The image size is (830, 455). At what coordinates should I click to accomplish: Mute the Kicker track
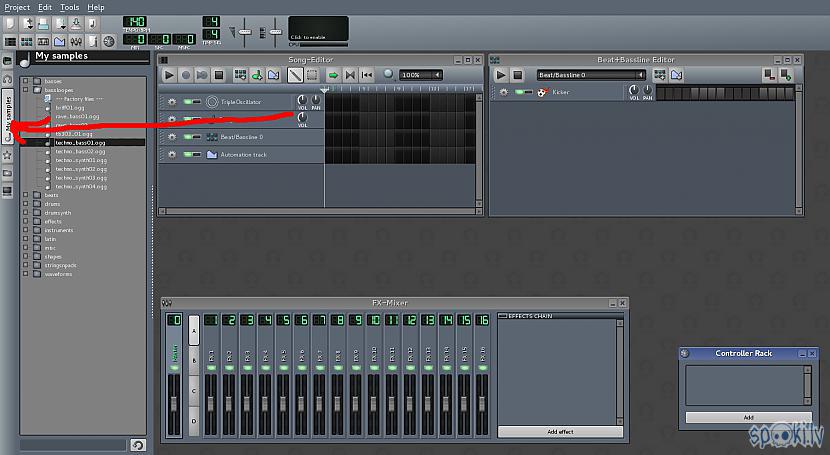[x=519, y=92]
